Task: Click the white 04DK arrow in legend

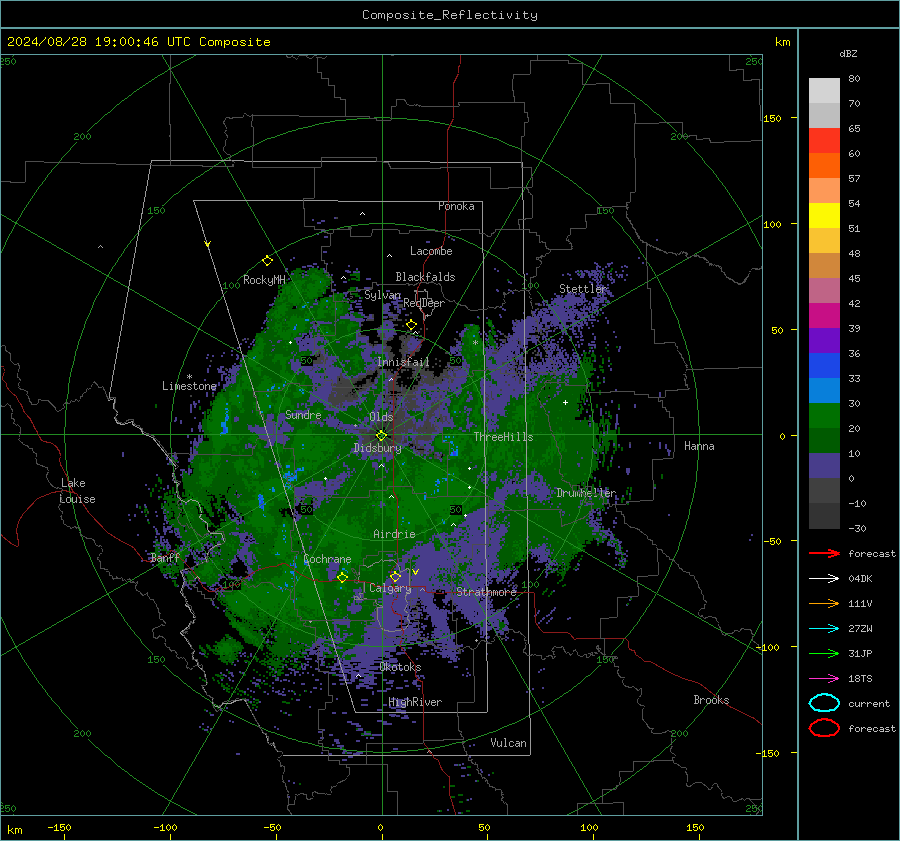Action: [x=824, y=579]
